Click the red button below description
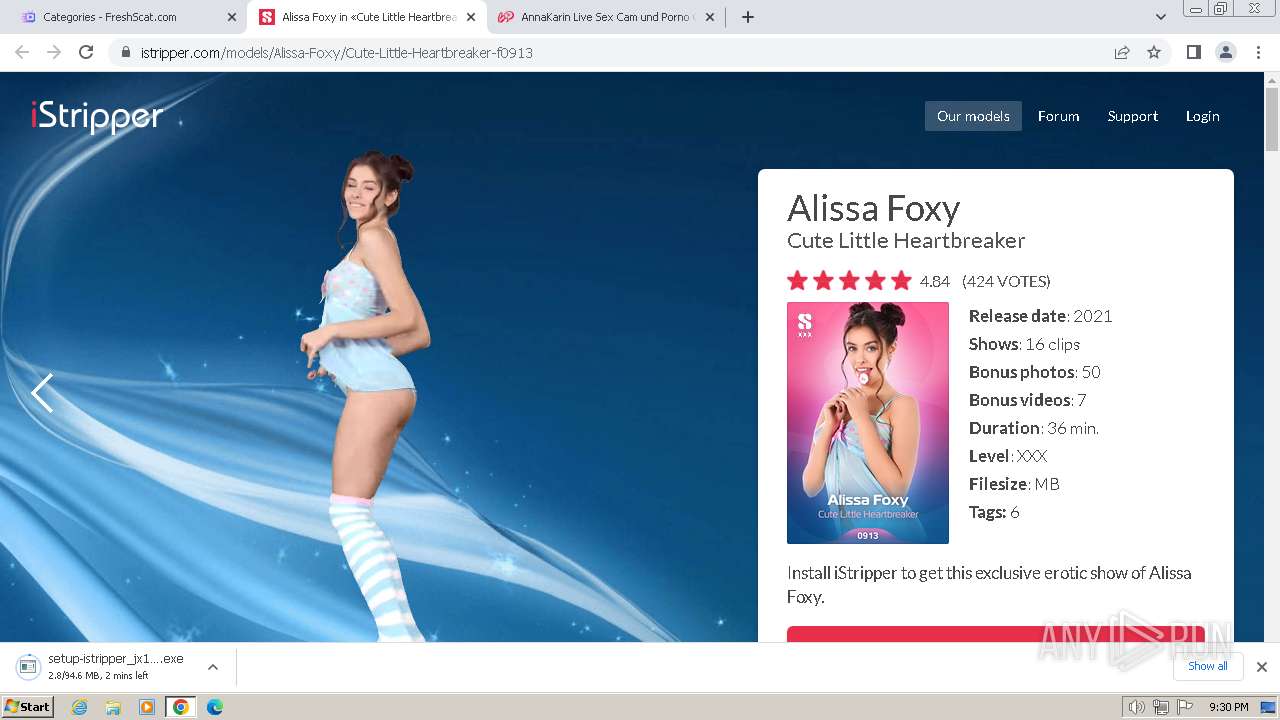 (995, 634)
